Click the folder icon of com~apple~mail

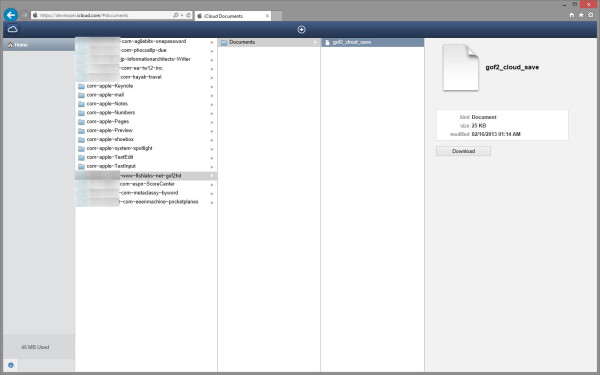click(x=81, y=95)
